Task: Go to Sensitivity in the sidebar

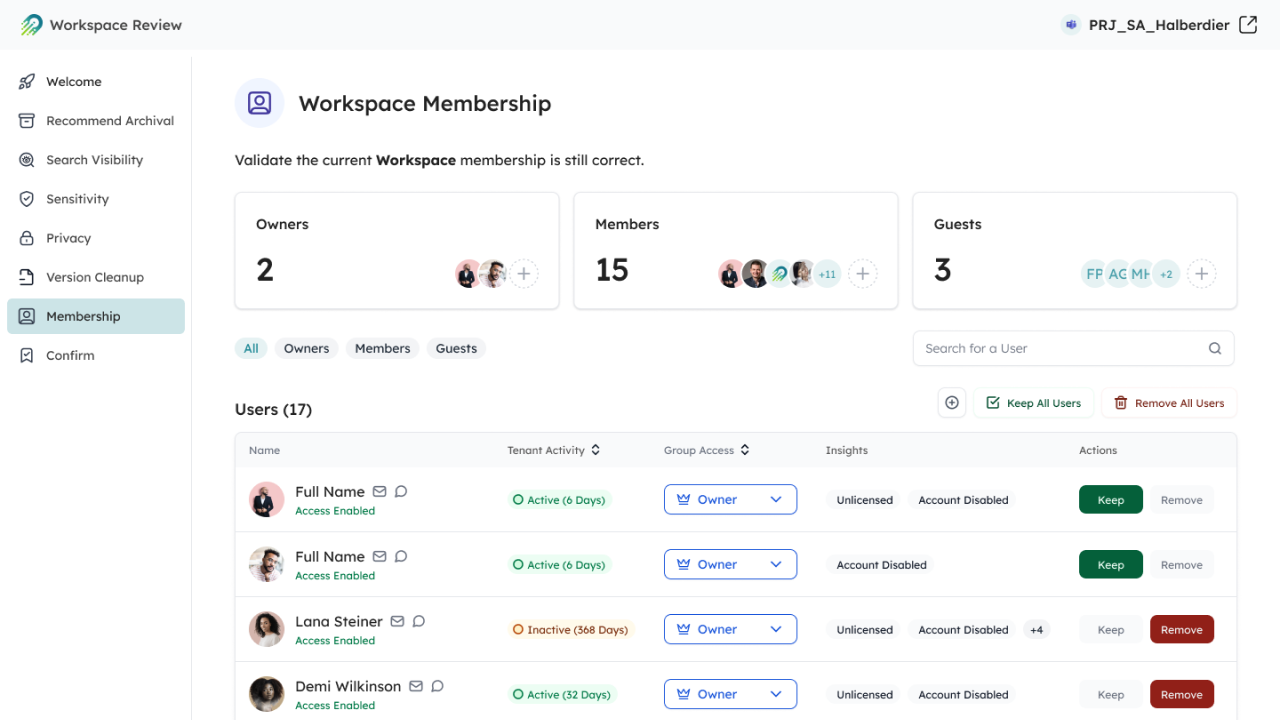Action: pyautogui.click(x=77, y=199)
